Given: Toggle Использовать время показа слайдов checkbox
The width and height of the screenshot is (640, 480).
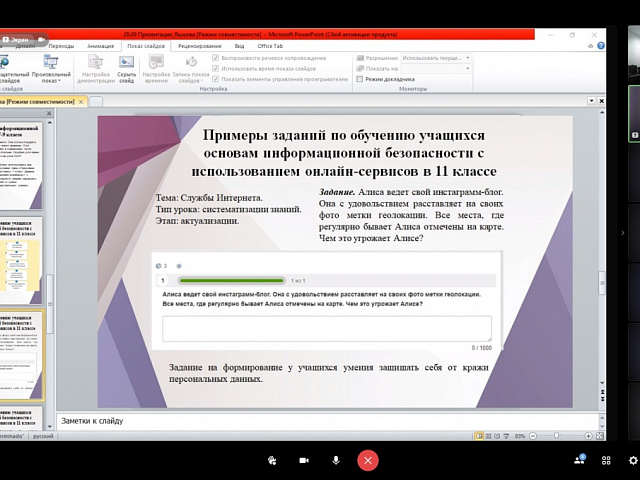Looking at the screenshot, I should coord(215,68).
